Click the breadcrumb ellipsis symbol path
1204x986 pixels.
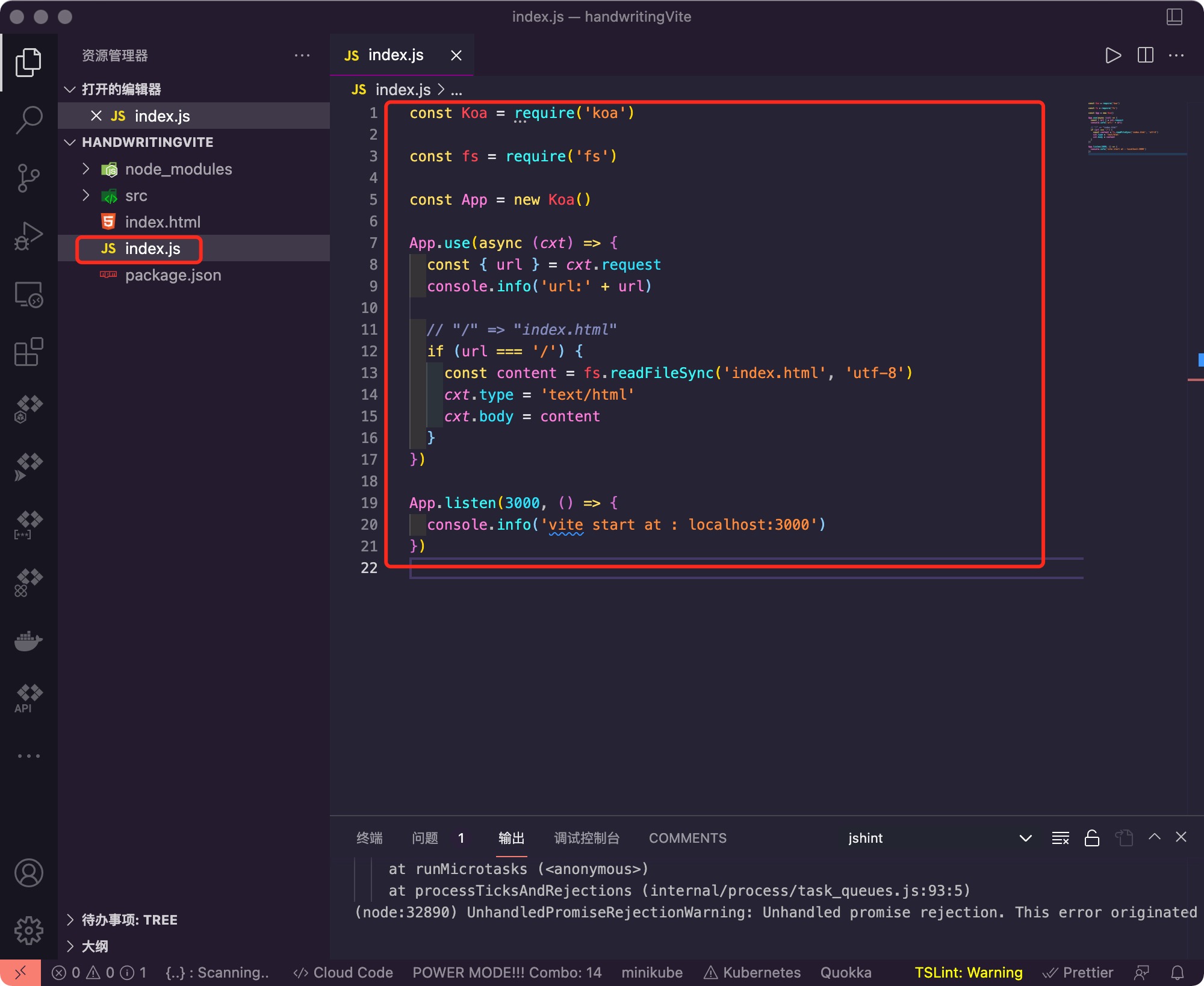[x=457, y=90]
